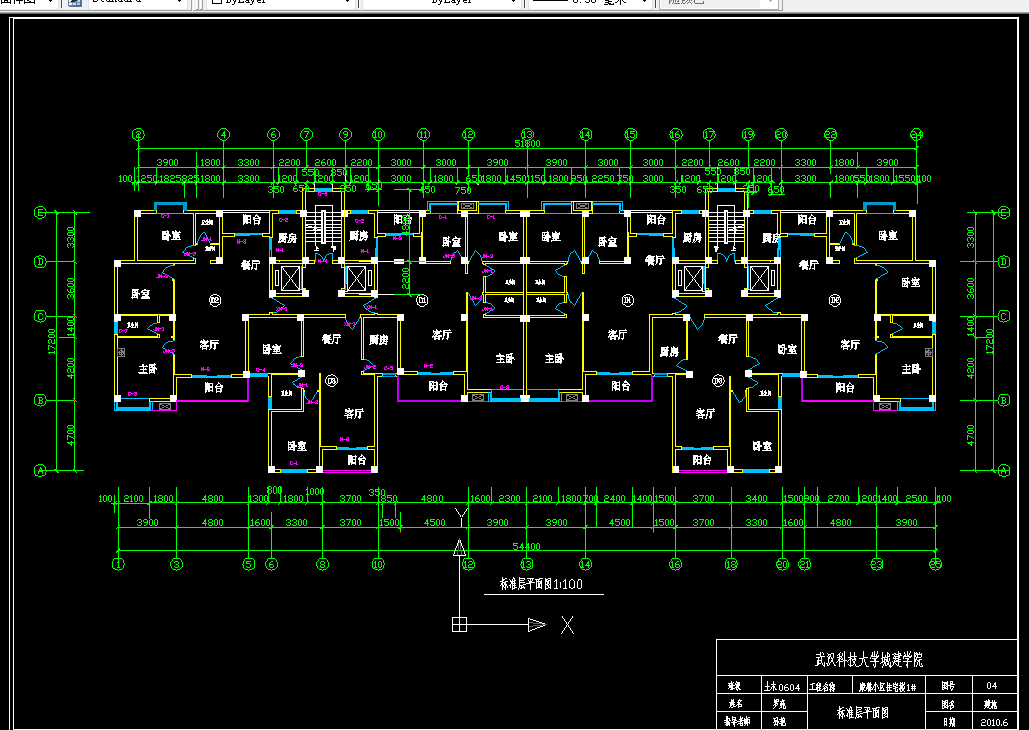Select the dimension text 2500
The image size is (1029, 730).
pyautogui.click(x=916, y=499)
